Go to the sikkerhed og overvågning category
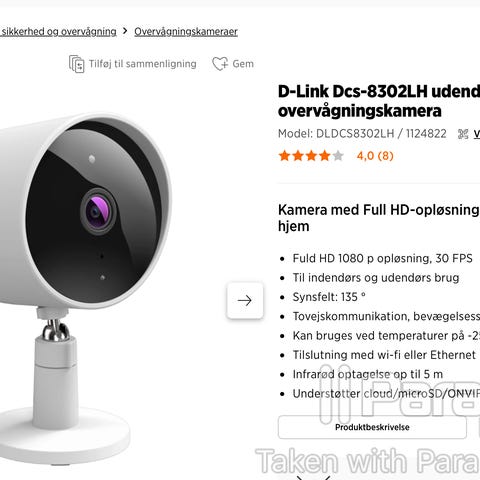 pos(58,32)
